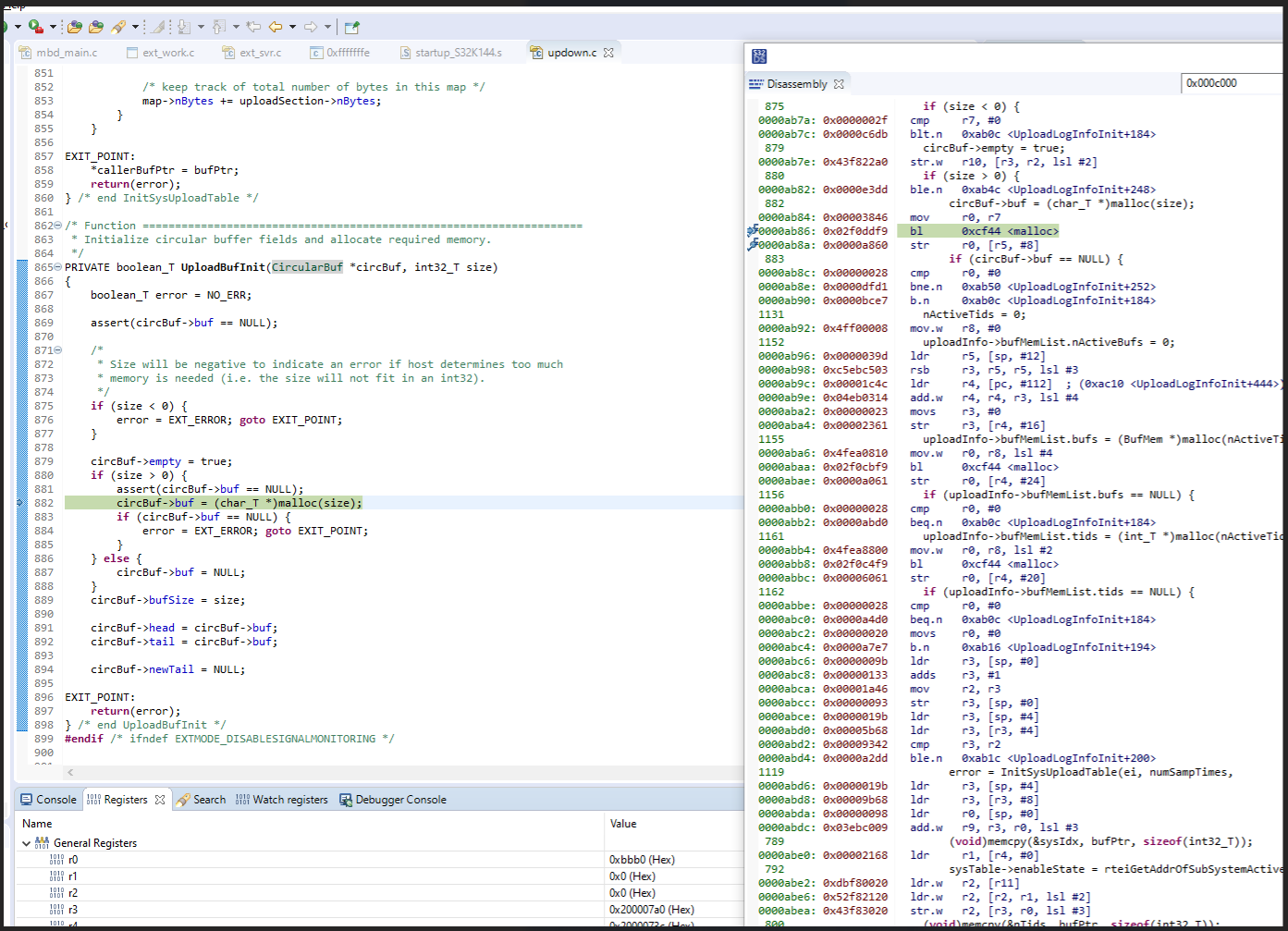Collapse the General Registers tree node
Screen dimensions: 1288x931
point(26,842)
